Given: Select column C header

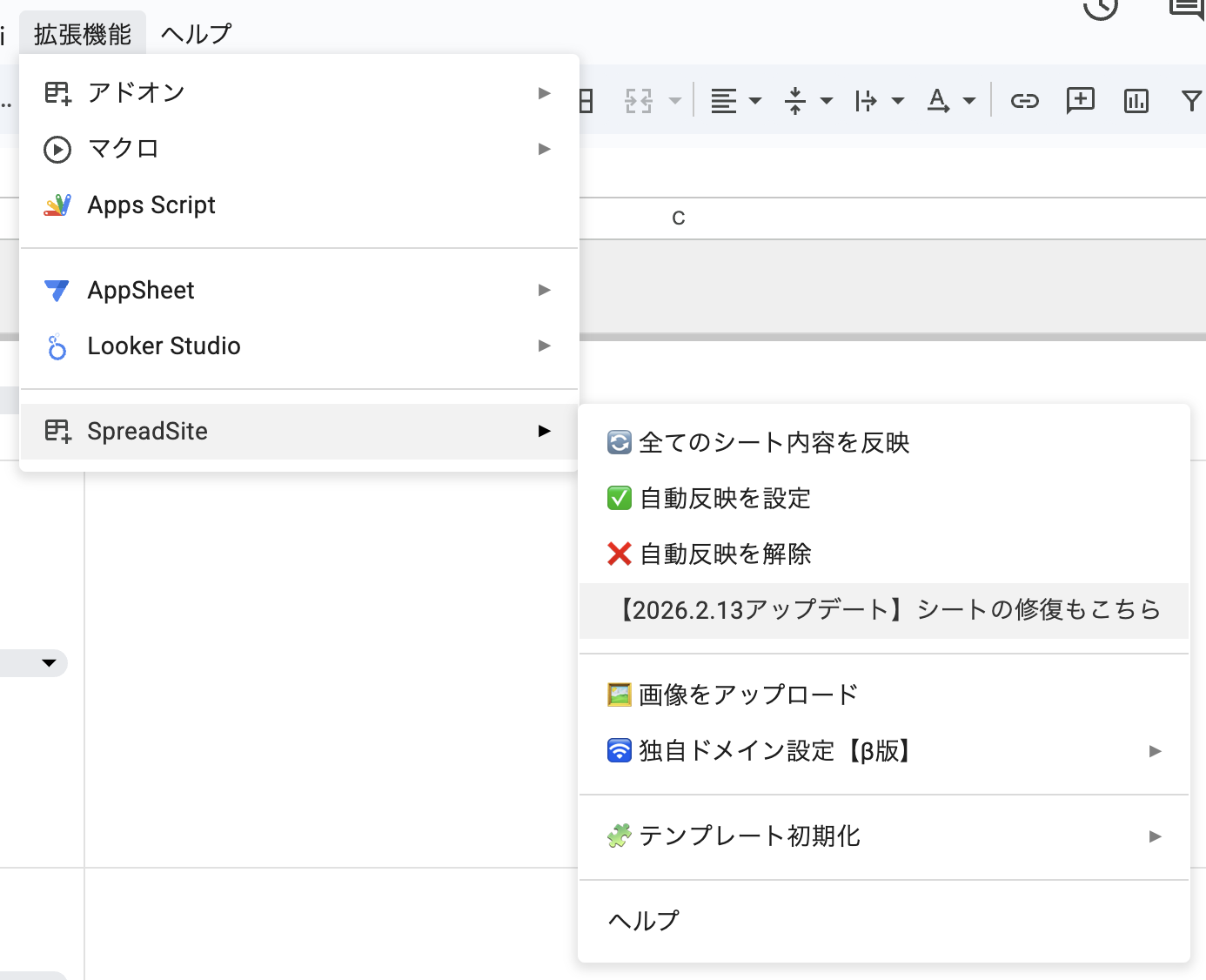Looking at the screenshot, I should (679, 218).
